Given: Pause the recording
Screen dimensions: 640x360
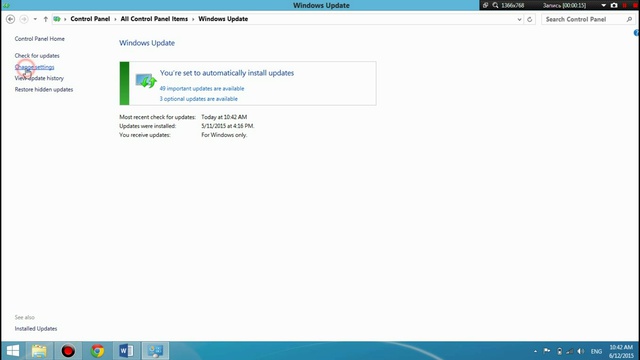Looking at the screenshot, I should click(x=624, y=5).
